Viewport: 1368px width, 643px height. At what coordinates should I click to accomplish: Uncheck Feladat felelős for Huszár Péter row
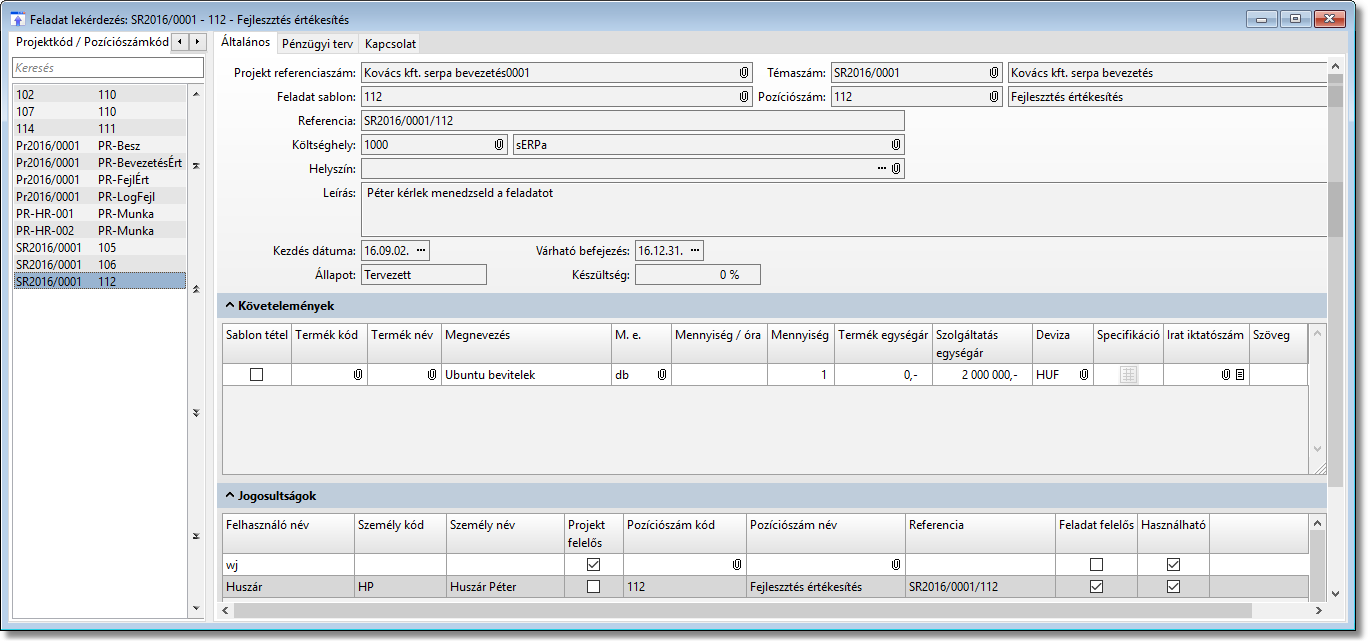coord(1096,587)
